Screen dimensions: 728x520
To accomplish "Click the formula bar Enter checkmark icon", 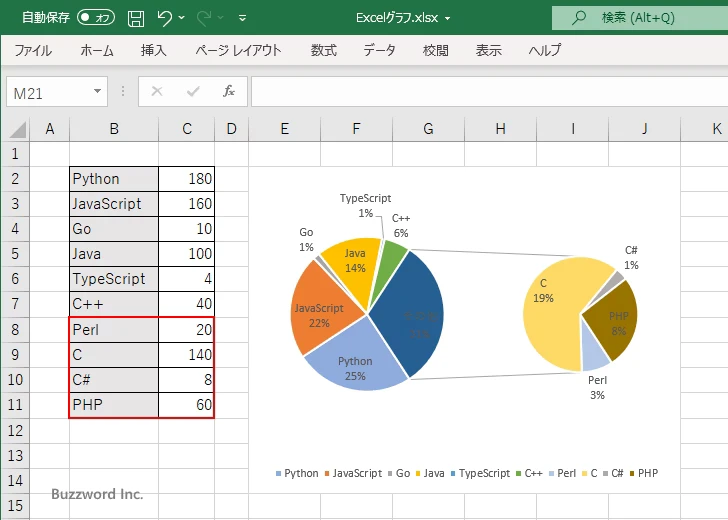I will pyautogui.click(x=192, y=91).
